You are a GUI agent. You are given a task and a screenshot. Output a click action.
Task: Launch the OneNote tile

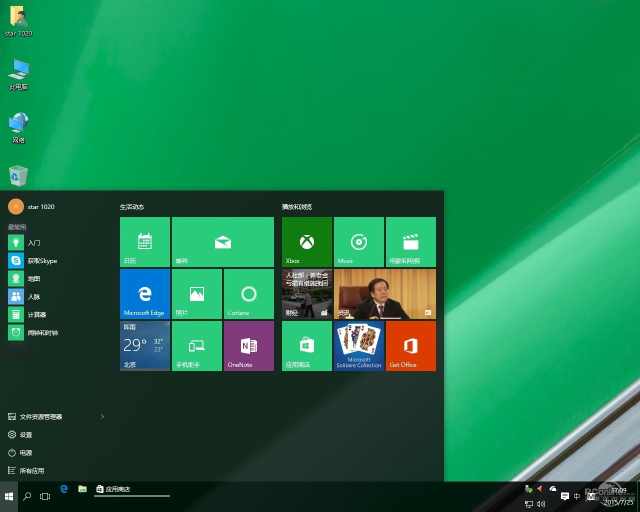(x=249, y=346)
